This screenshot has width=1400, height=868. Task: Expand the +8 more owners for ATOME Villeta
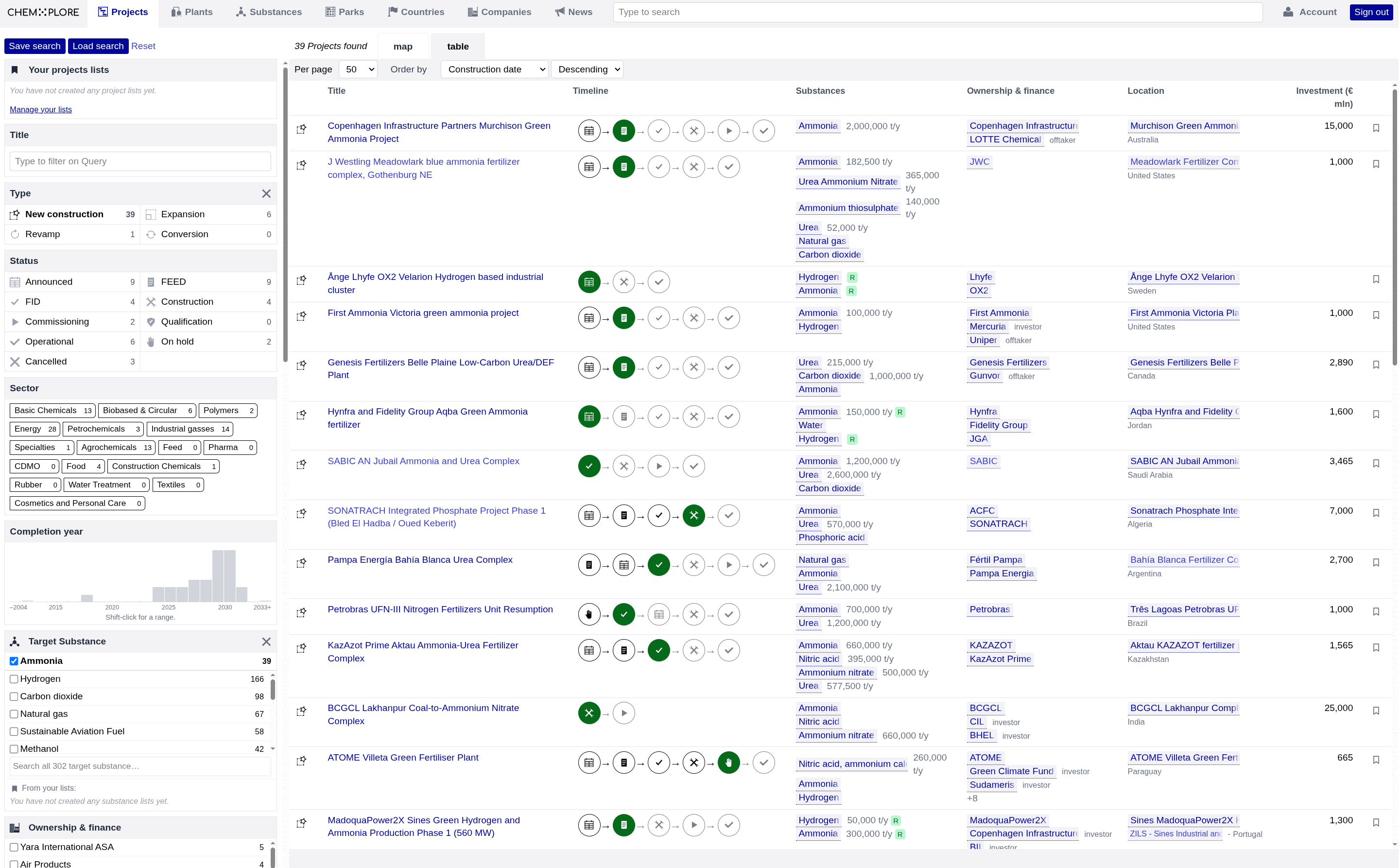972,799
